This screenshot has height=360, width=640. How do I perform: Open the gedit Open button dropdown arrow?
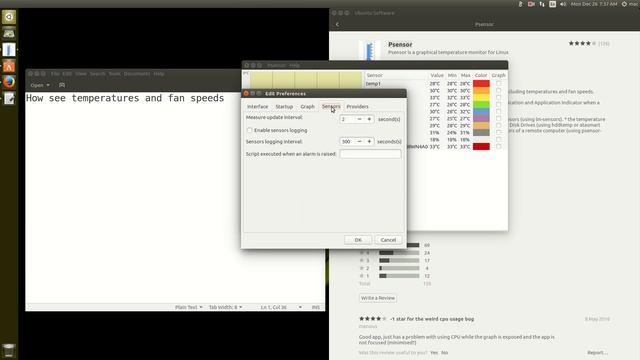coord(48,85)
